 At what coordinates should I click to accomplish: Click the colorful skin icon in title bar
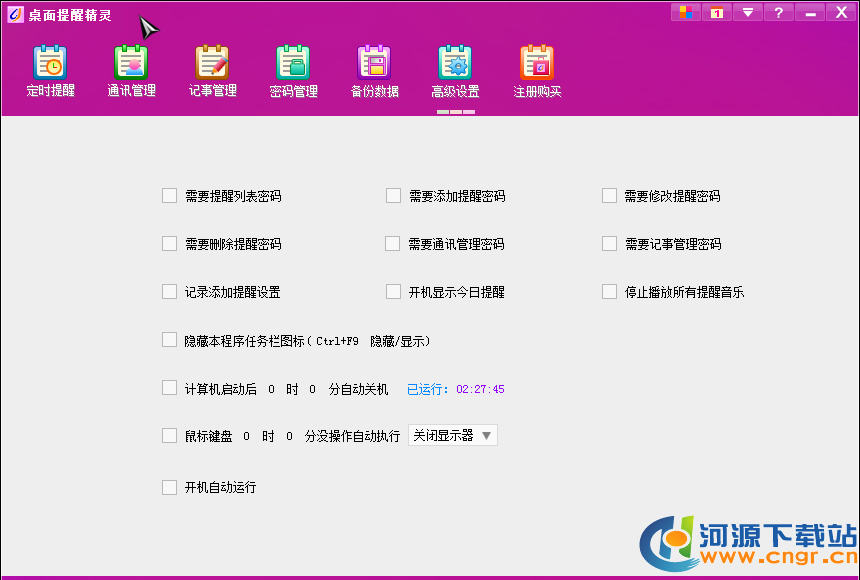click(686, 12)
